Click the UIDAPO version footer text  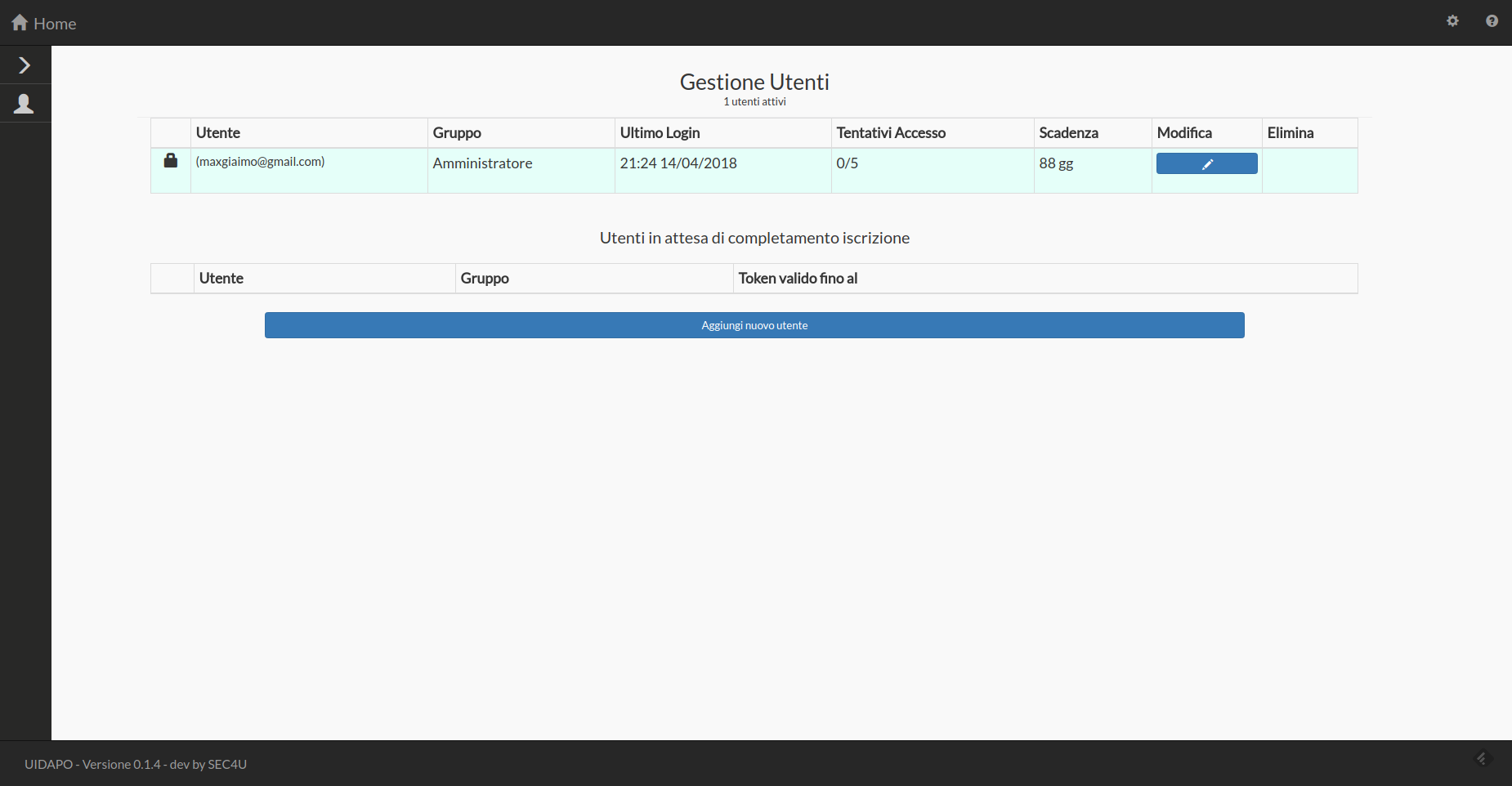click(136, 765)
